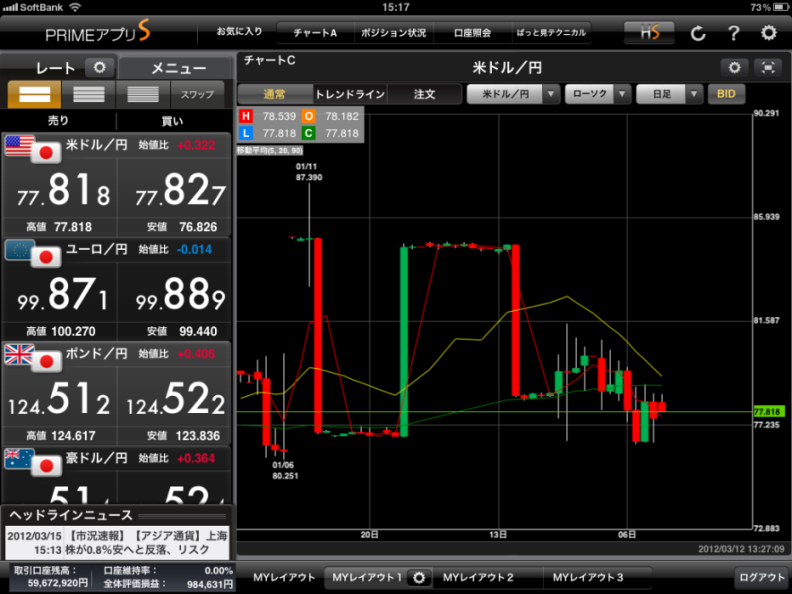This screenshot has height=594, width=792.
Task: Switch to the トレンドライン tab
Action: pyautogui.click(x=350, y=94)
